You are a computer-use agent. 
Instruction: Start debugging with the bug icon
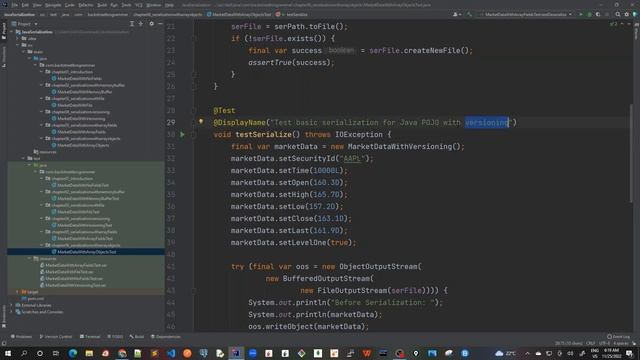click(589, 14)
